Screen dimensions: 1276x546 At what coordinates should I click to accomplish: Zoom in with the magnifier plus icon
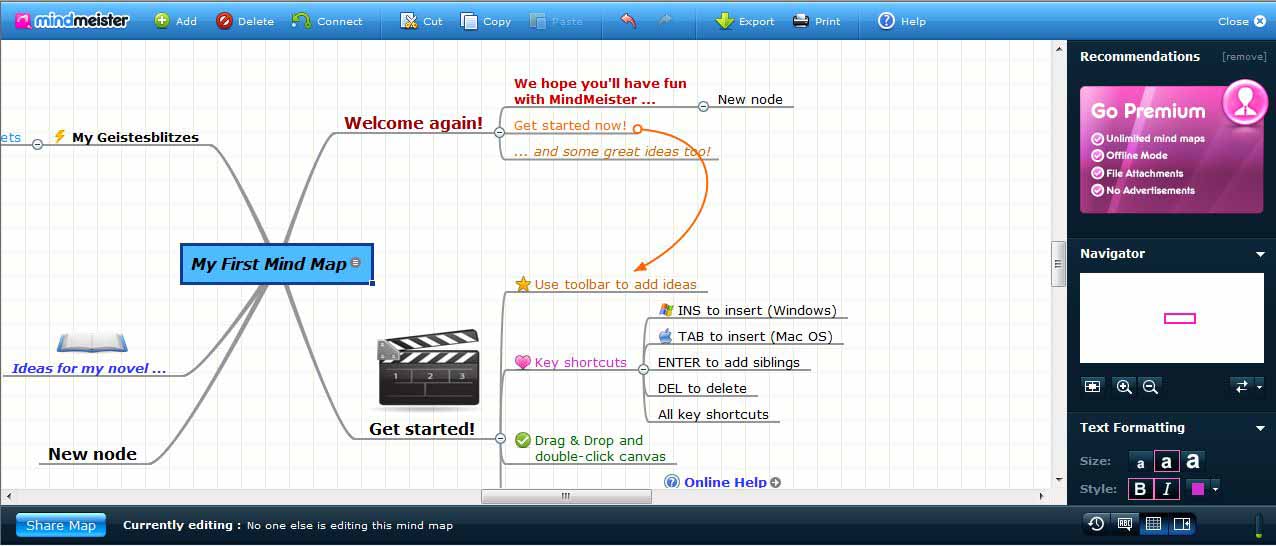coord(1124,386)
